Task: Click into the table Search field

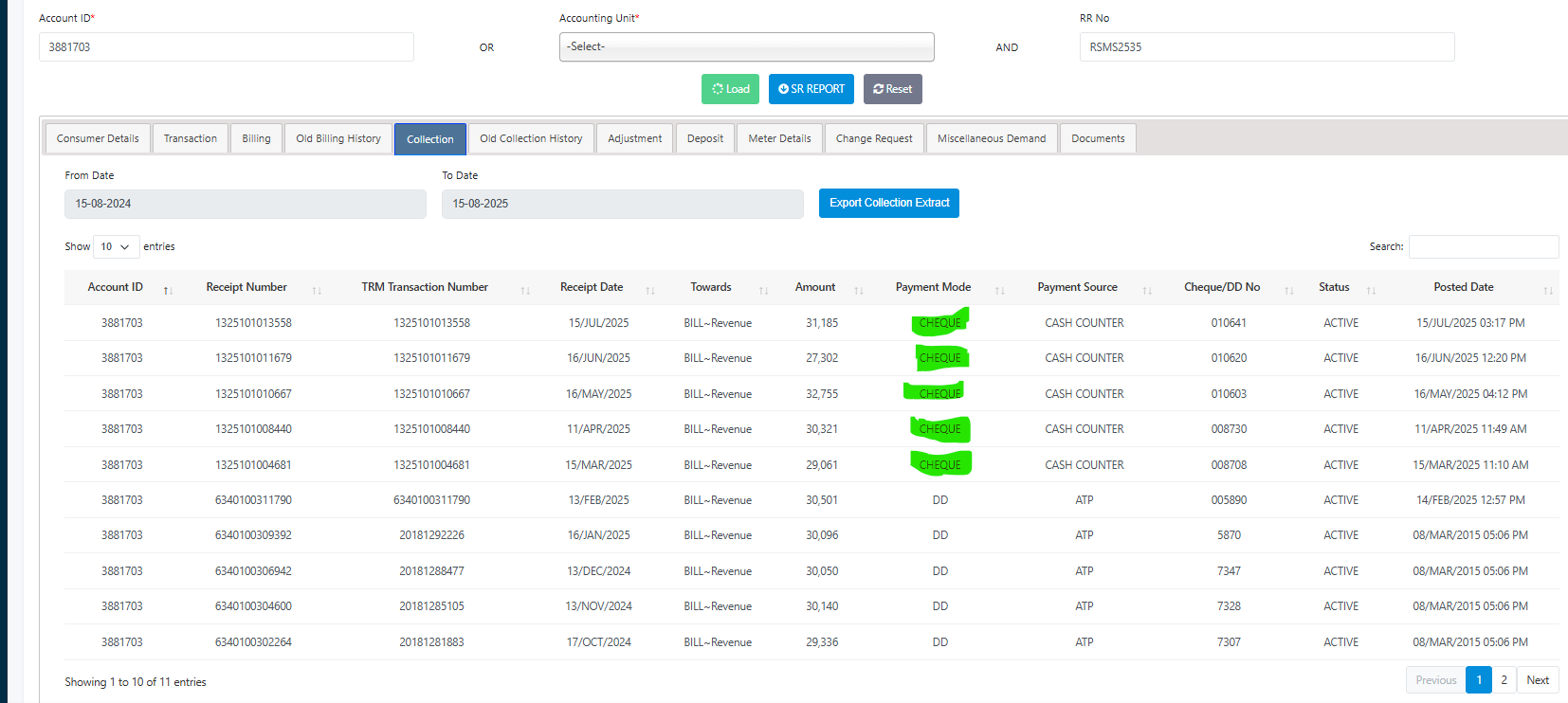Action: click(1483, 247)
